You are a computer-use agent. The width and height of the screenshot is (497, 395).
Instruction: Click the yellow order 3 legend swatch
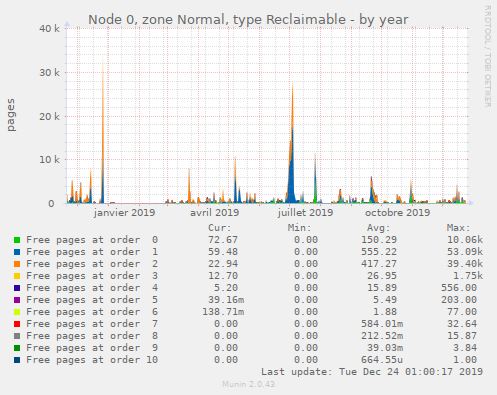click(x=17, y=276)
